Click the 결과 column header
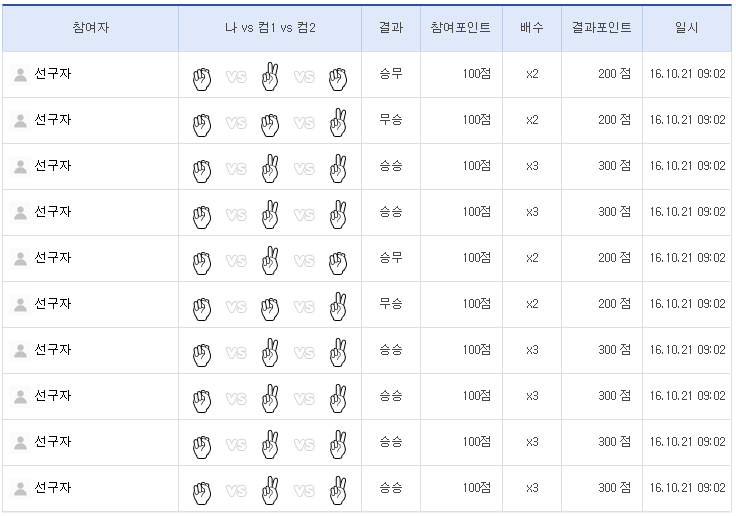Image resolution: width=736 pixels, height=516 pixels. tap(391, 28)
